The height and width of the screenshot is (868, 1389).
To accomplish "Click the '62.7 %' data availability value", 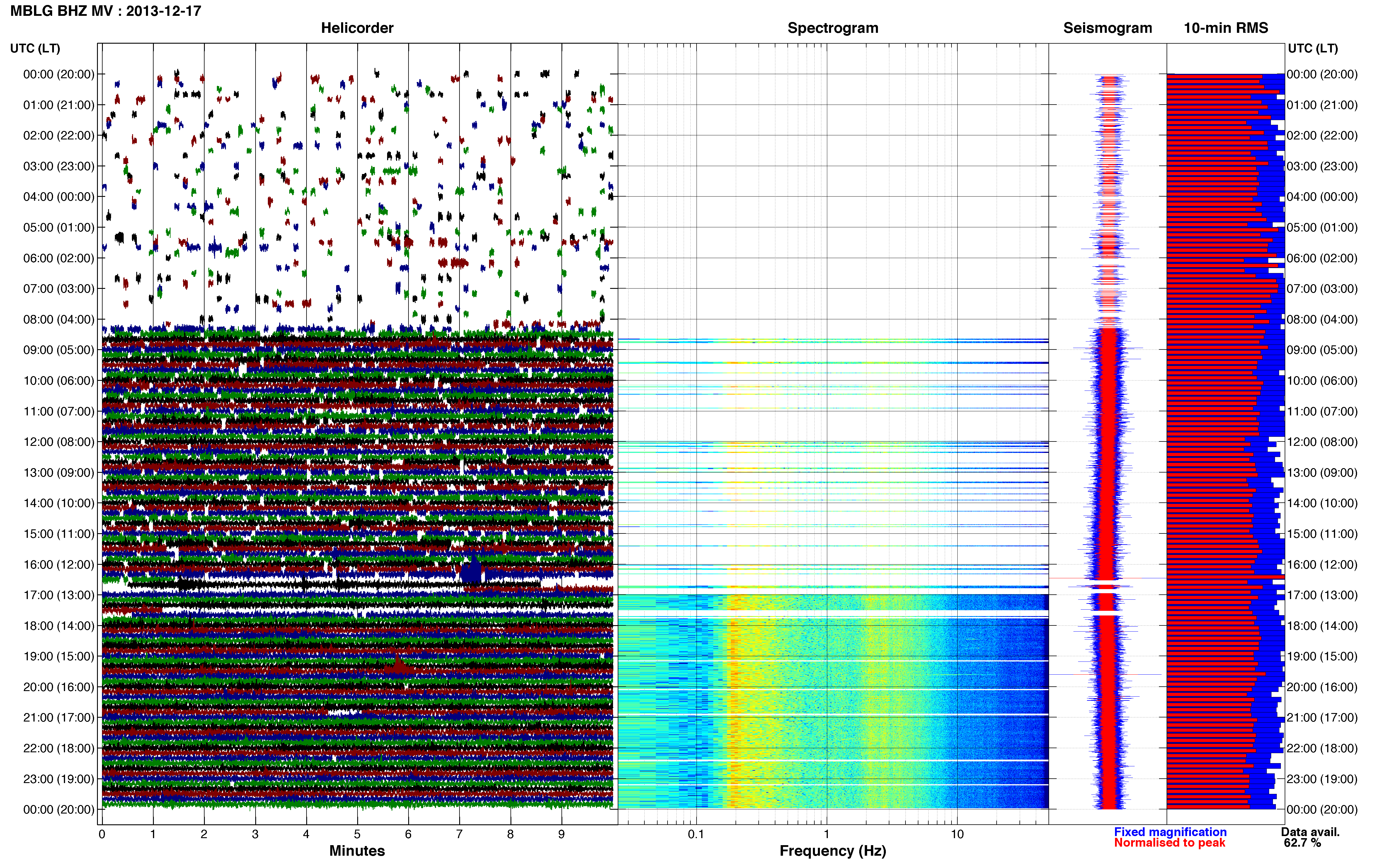I will click(x=1302, y=843).
